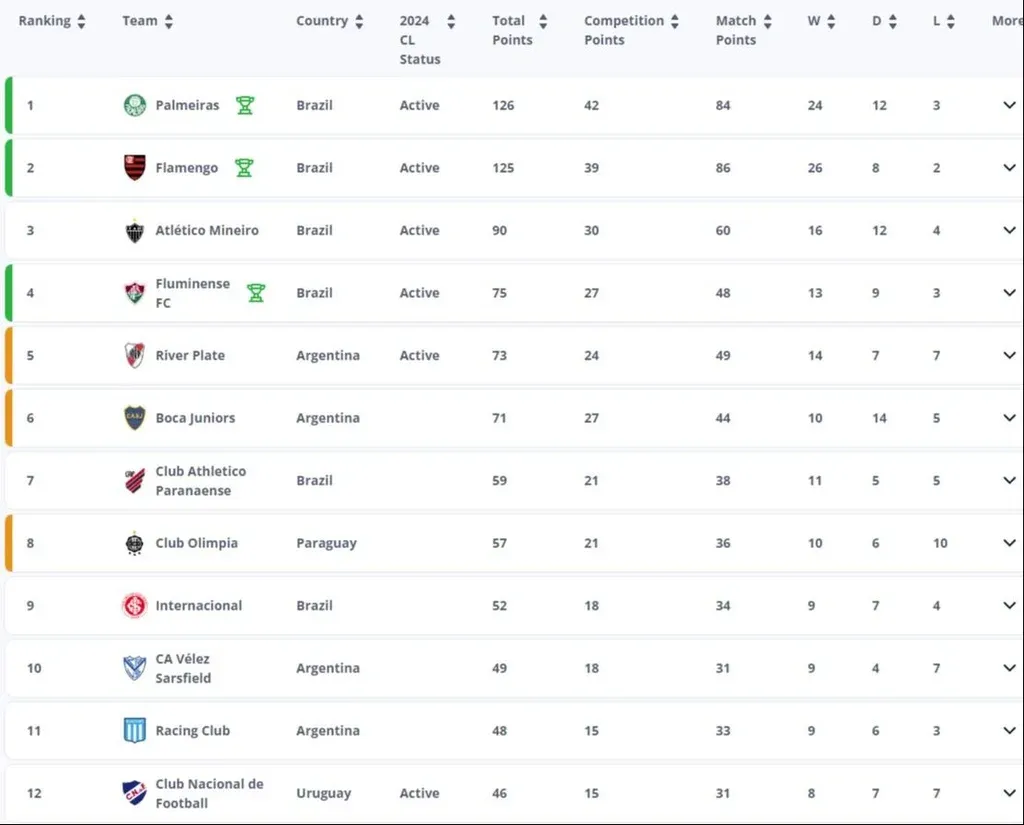Click the Flamengo club crest icon
Image resolution: width=1024 pixels, height=825 pixels.
[134, 168]
